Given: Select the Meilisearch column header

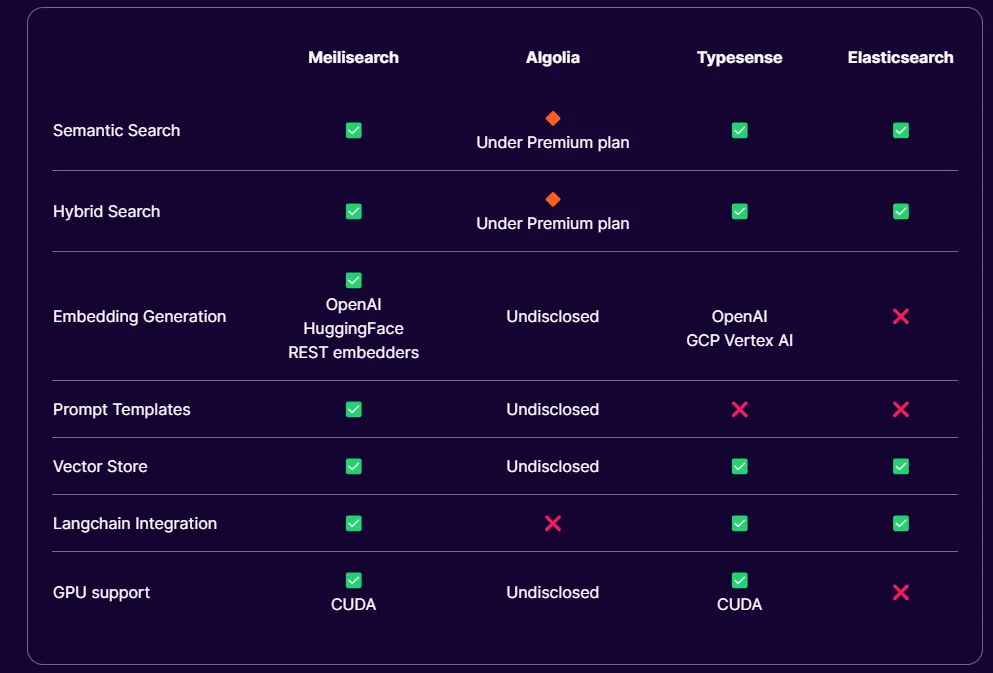Looking at the screenshot, I should pos(353,57).
